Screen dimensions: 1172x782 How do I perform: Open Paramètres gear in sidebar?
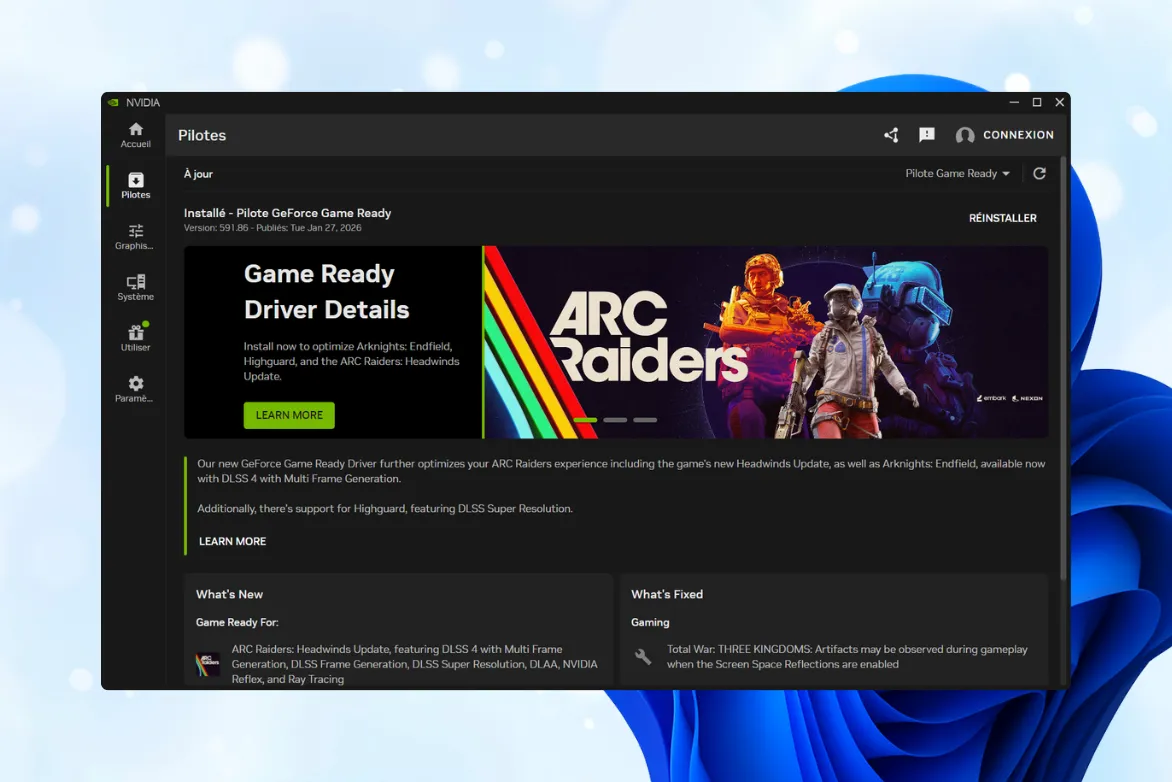[136, 389]
